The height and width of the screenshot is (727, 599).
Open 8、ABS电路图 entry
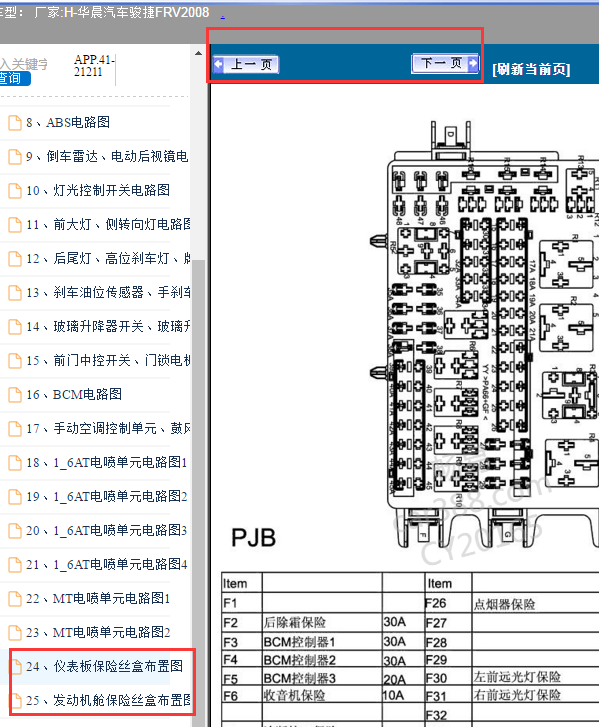[x=68, y=122]
